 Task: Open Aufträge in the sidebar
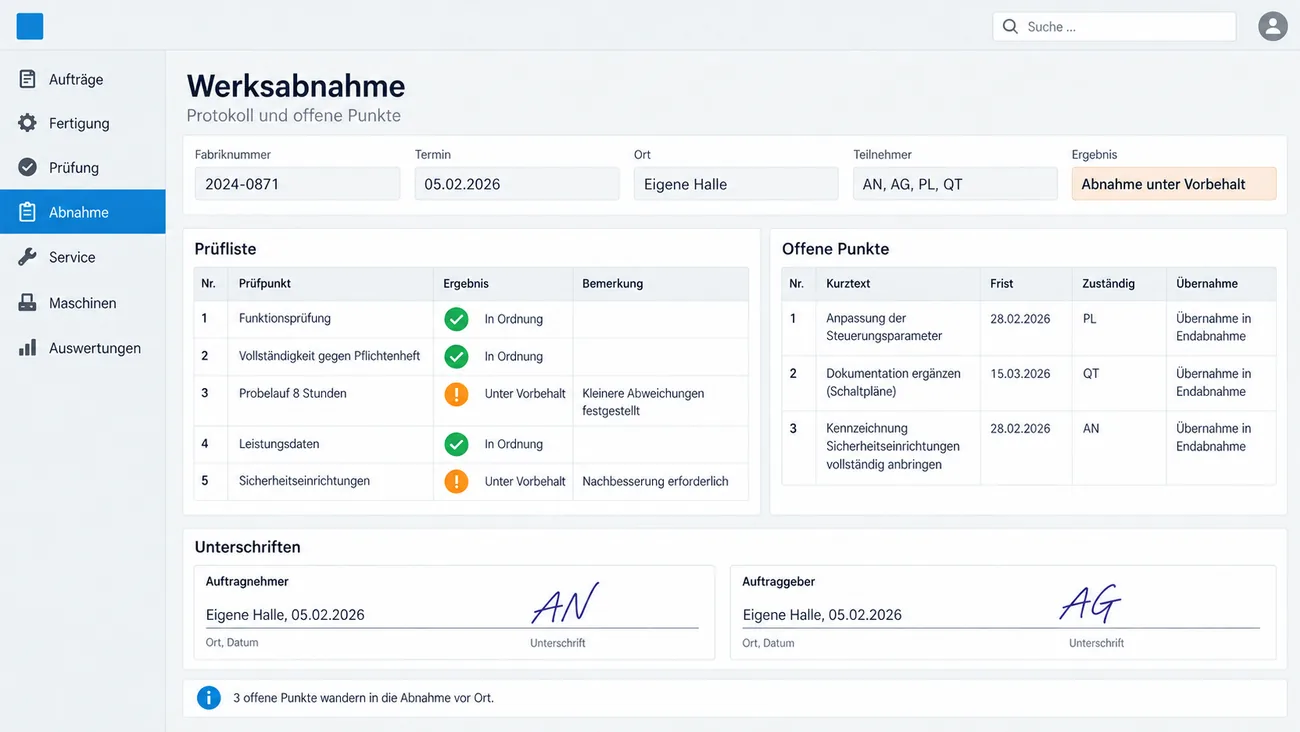pos(83,79)
